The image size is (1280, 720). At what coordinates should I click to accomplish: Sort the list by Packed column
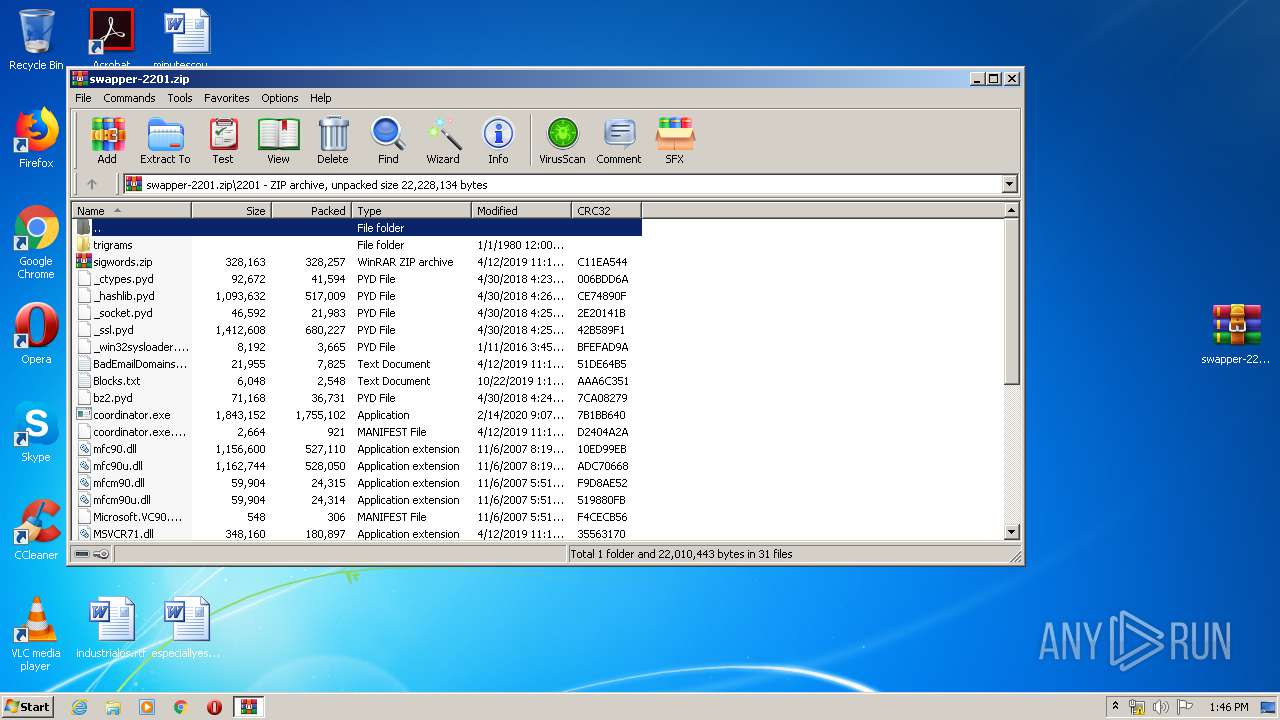click(311, 210)
